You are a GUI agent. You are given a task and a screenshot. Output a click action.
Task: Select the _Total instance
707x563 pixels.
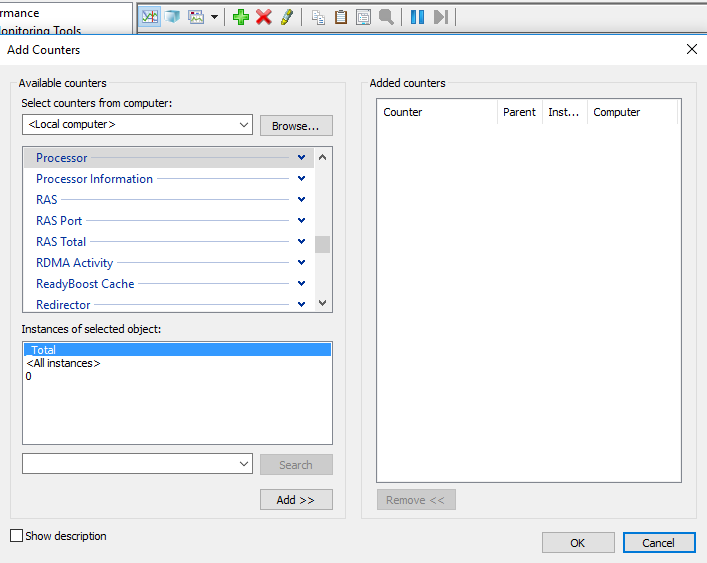[x=177, y=350]
